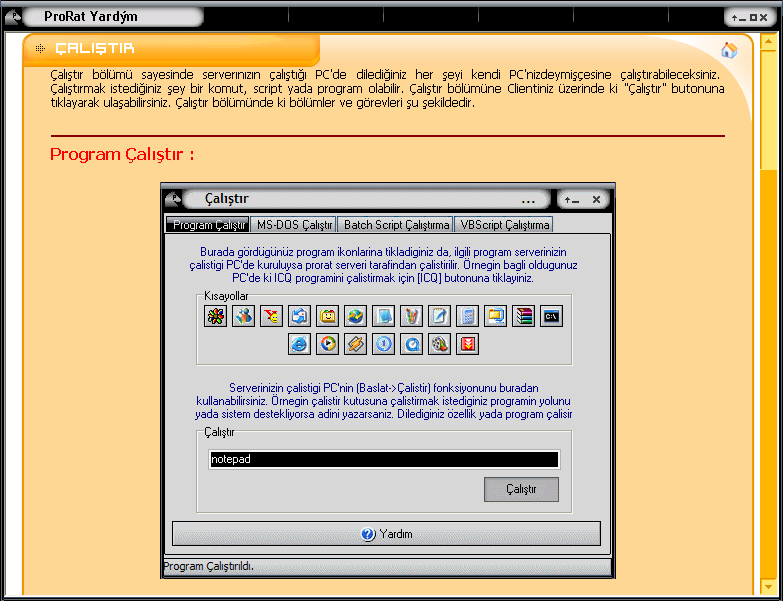Select the Batch Script Çalıştırma tab
Image resolution: width=783 pixels, height=601 pixels.
click(395, 225)
